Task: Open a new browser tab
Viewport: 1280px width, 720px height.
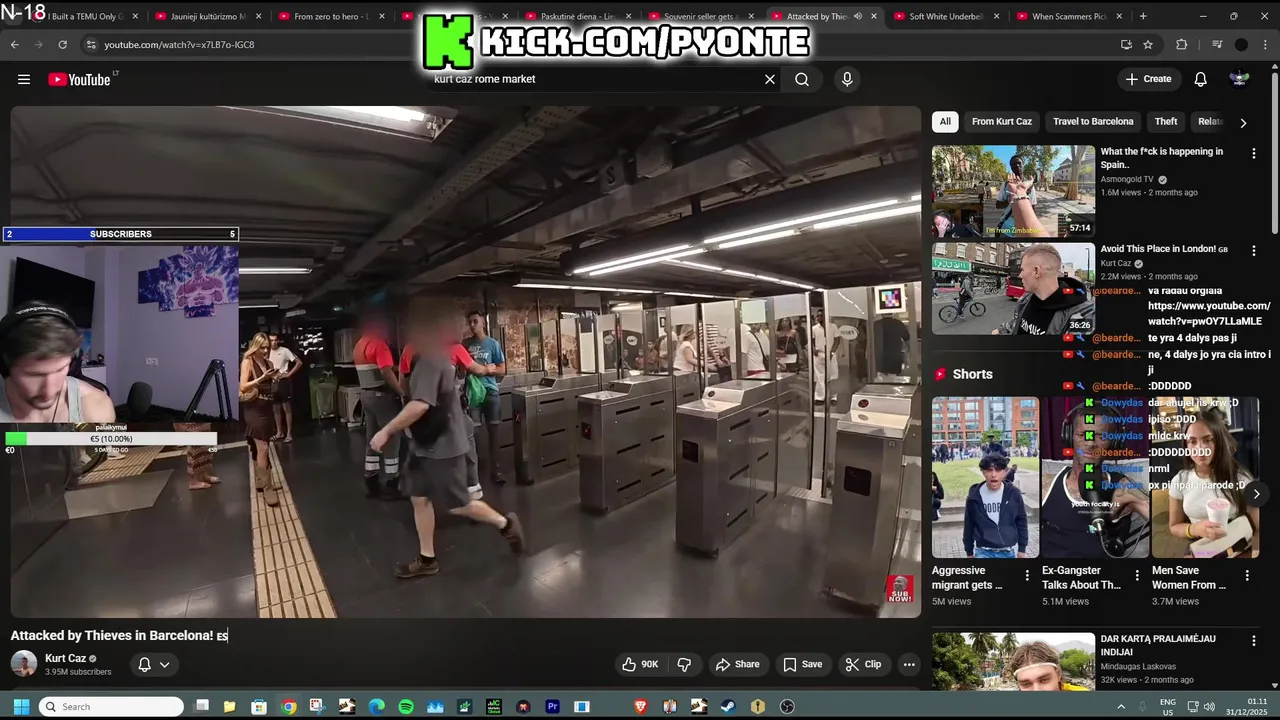Action: click(x=1143, y=16)
